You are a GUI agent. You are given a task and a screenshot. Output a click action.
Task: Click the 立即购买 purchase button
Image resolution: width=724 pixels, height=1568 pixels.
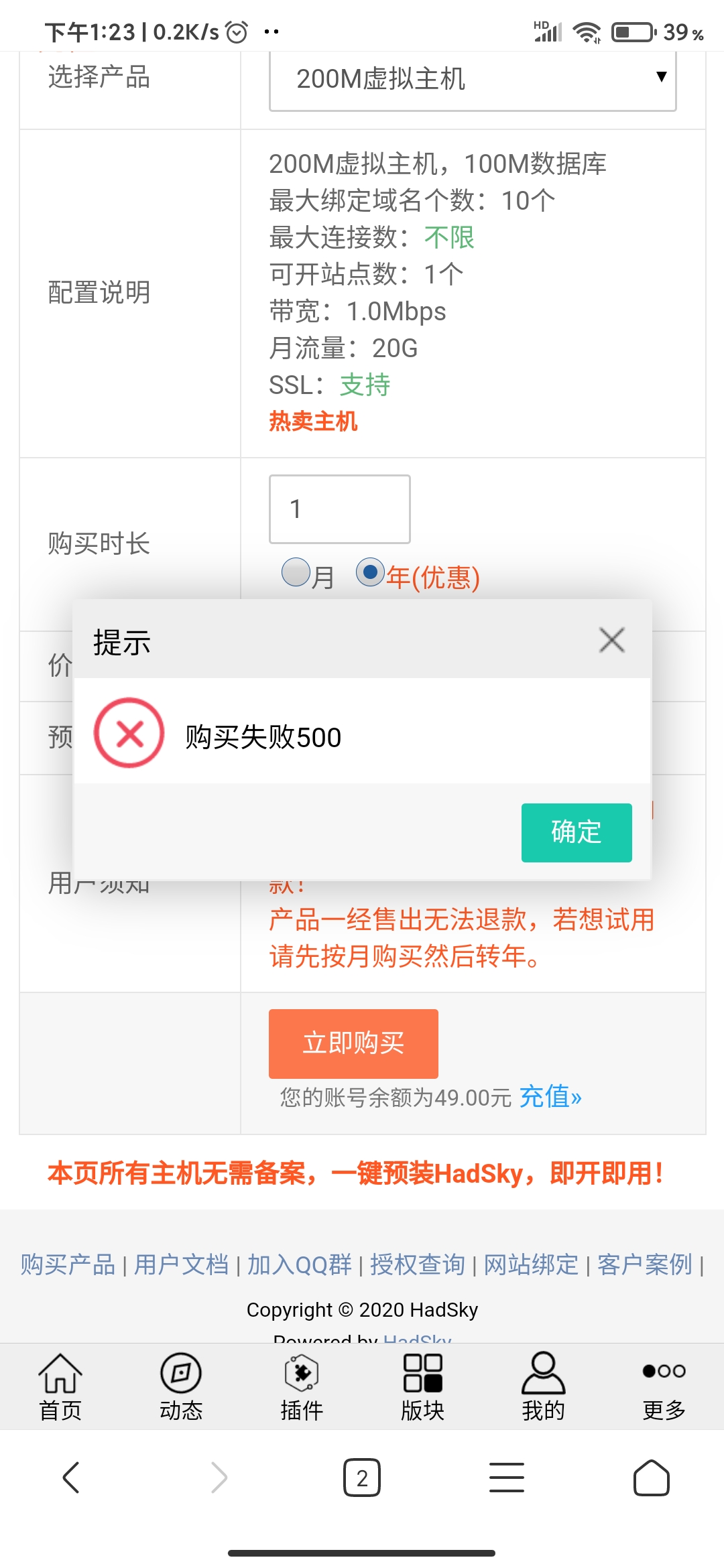(353, 1043)
